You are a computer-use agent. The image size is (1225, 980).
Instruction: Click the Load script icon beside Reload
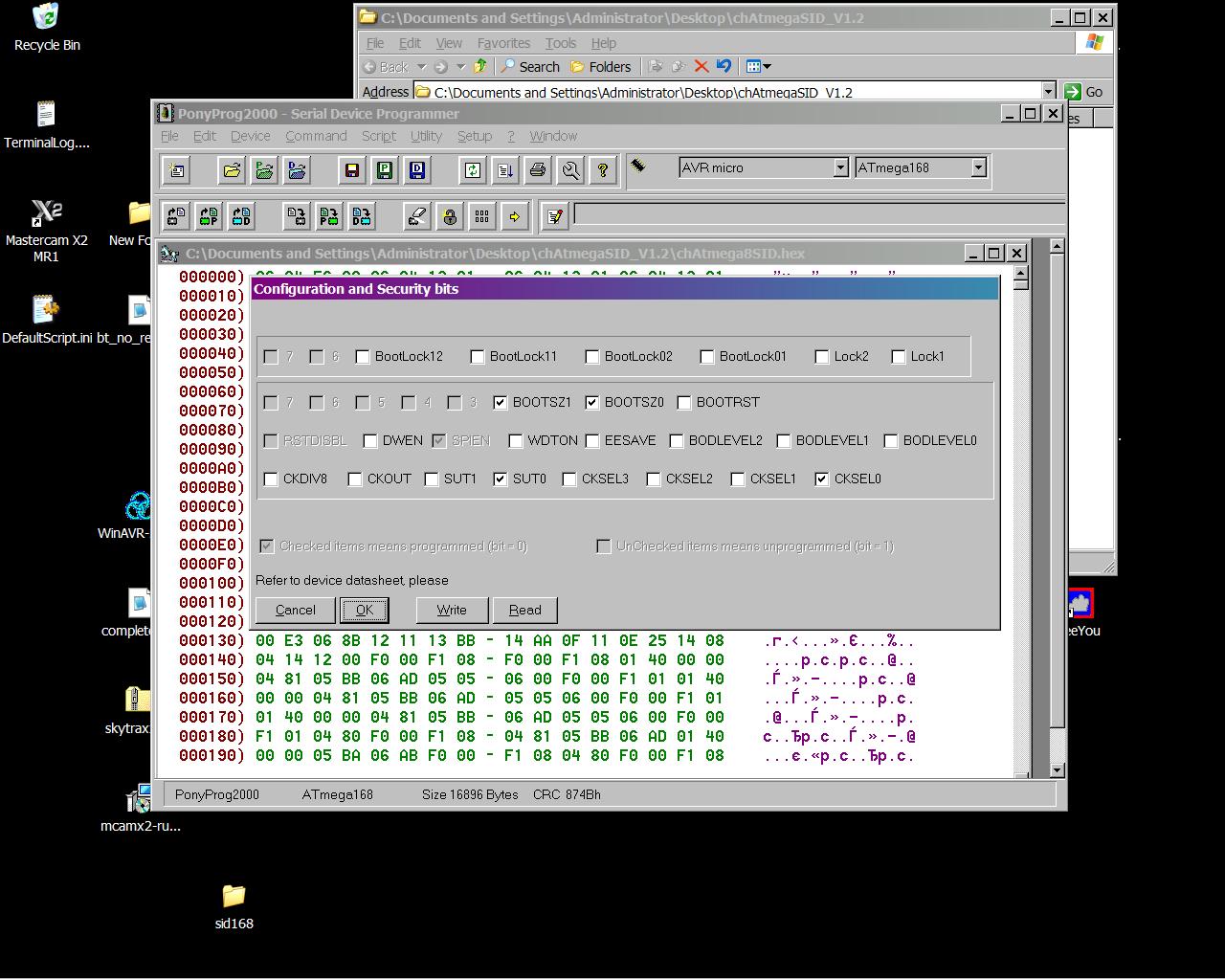[504, 170]
